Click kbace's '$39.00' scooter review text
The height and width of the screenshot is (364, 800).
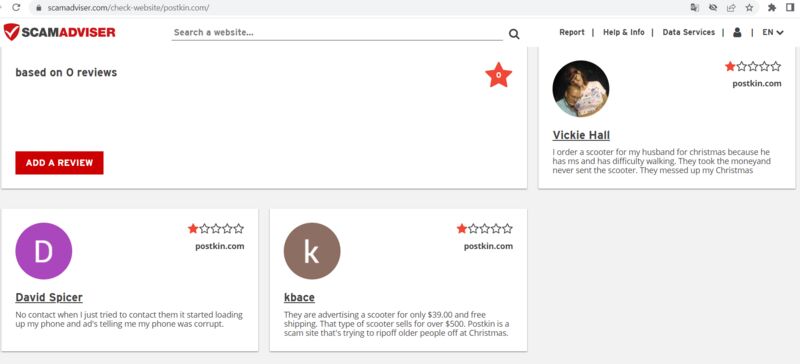(396, 324)
